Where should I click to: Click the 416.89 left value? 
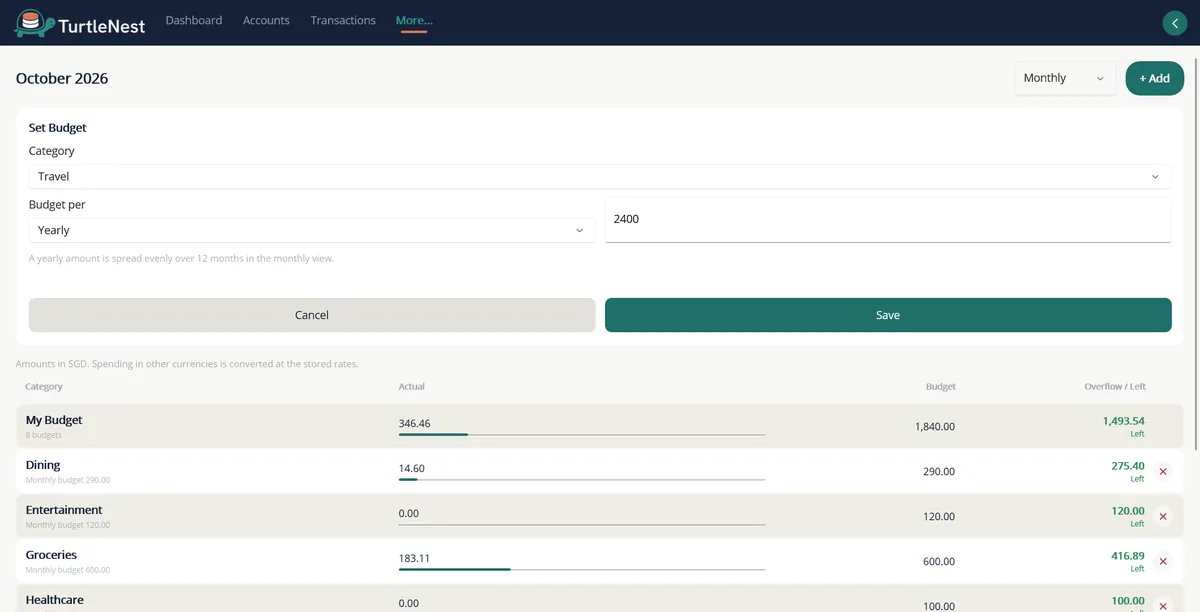1128,556
